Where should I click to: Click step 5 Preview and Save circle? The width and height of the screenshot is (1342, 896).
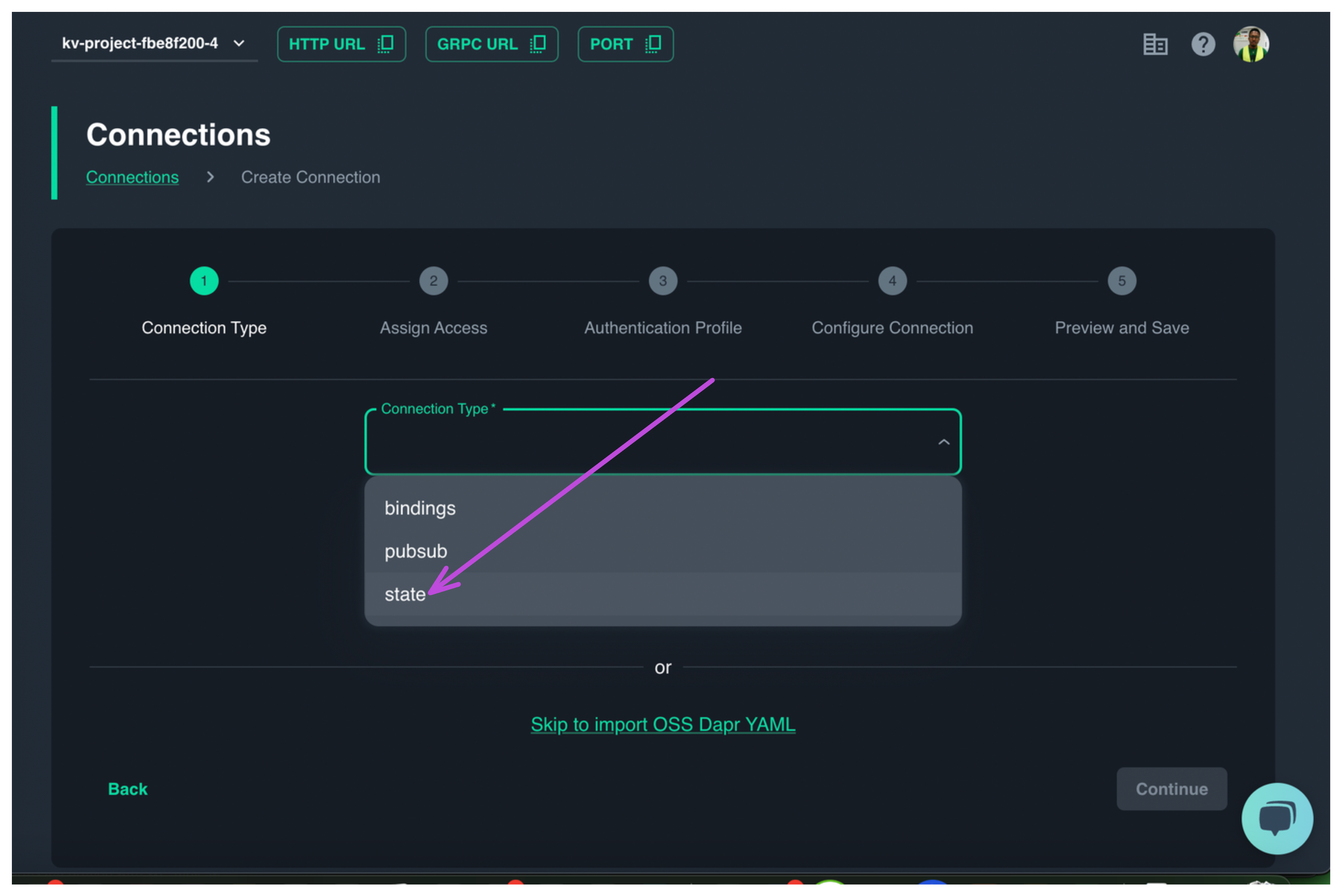click(1122, 281)
